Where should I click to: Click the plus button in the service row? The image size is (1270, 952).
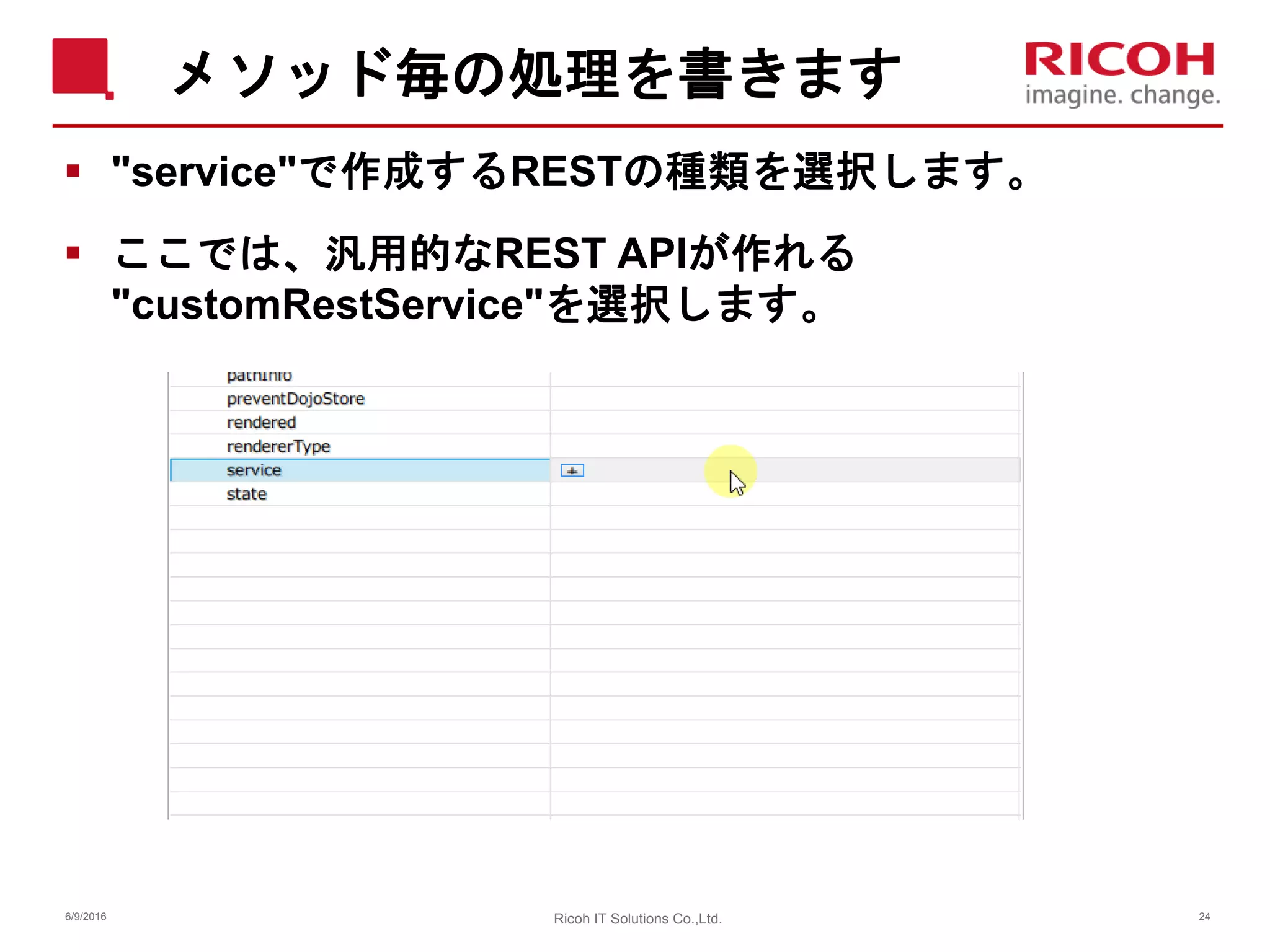pyautogui.click(x=572, y=470)
